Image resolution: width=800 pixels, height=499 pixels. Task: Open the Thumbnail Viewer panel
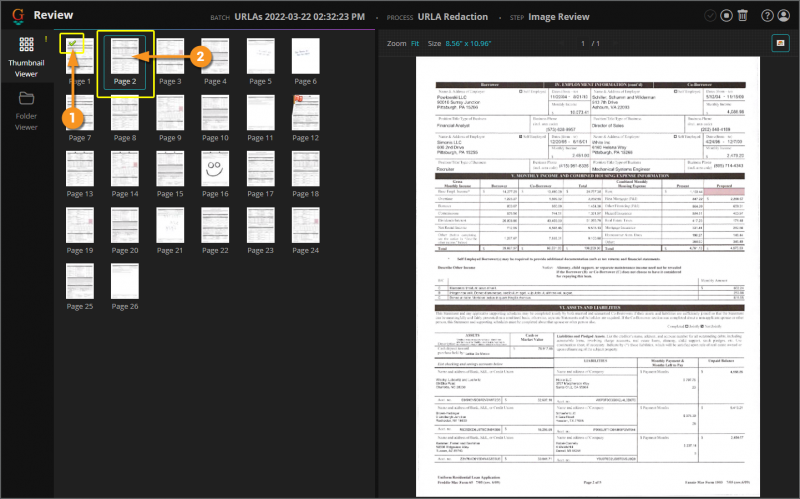click(x=26, y=57)
